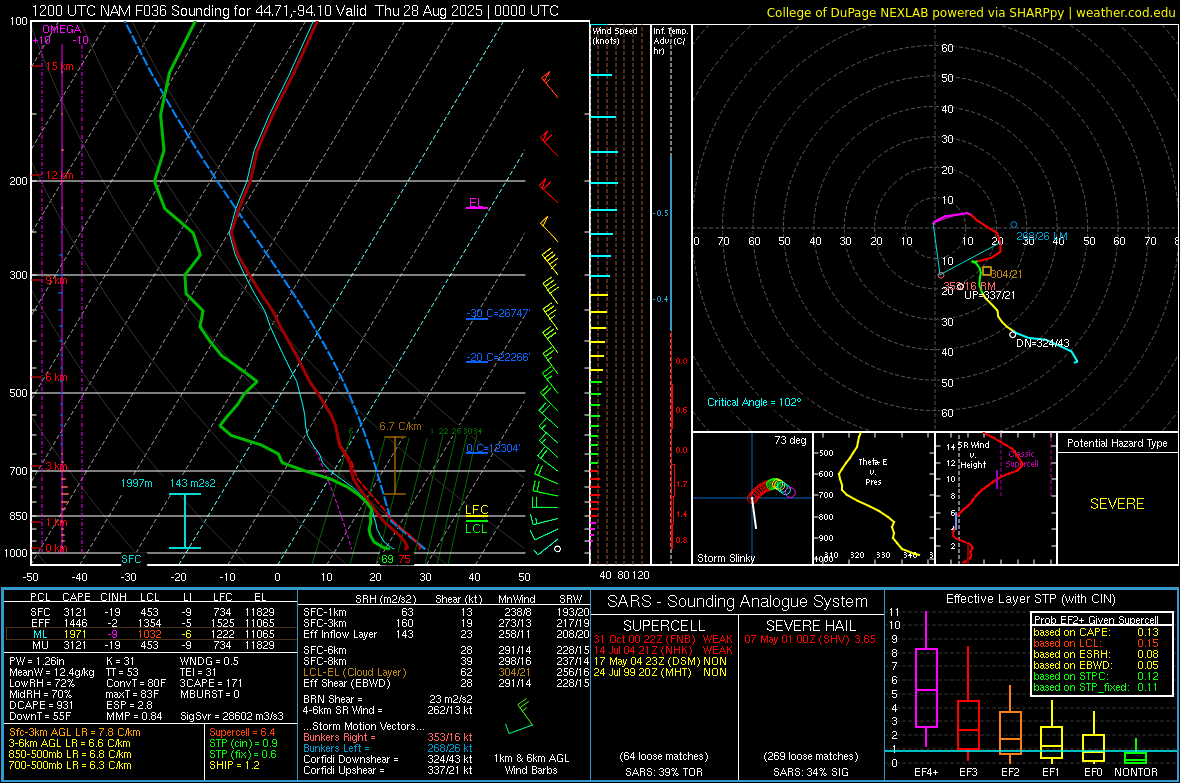The width and height of the screenshot is (1180, 783).
Task: Click the "DN=324/43" hodograph label
Action: point(1043,343)
